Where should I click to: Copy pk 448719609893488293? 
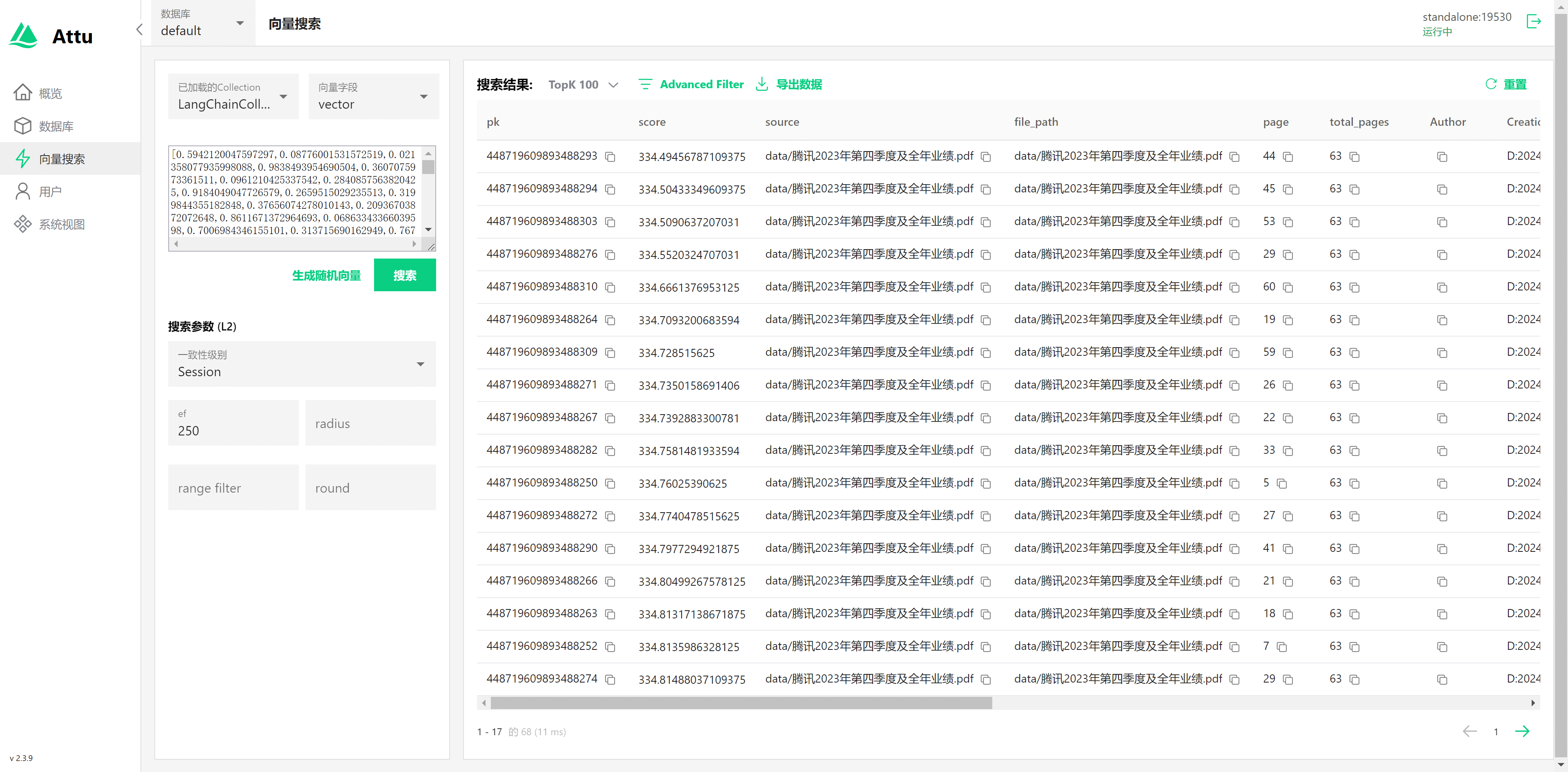(610, 157)
